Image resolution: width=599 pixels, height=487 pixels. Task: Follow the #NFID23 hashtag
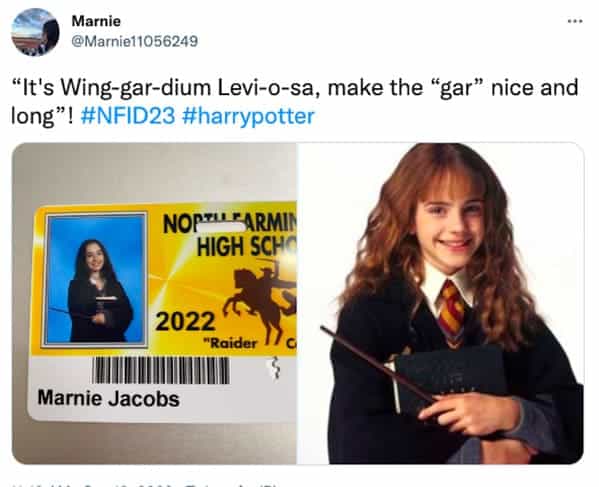128,116
